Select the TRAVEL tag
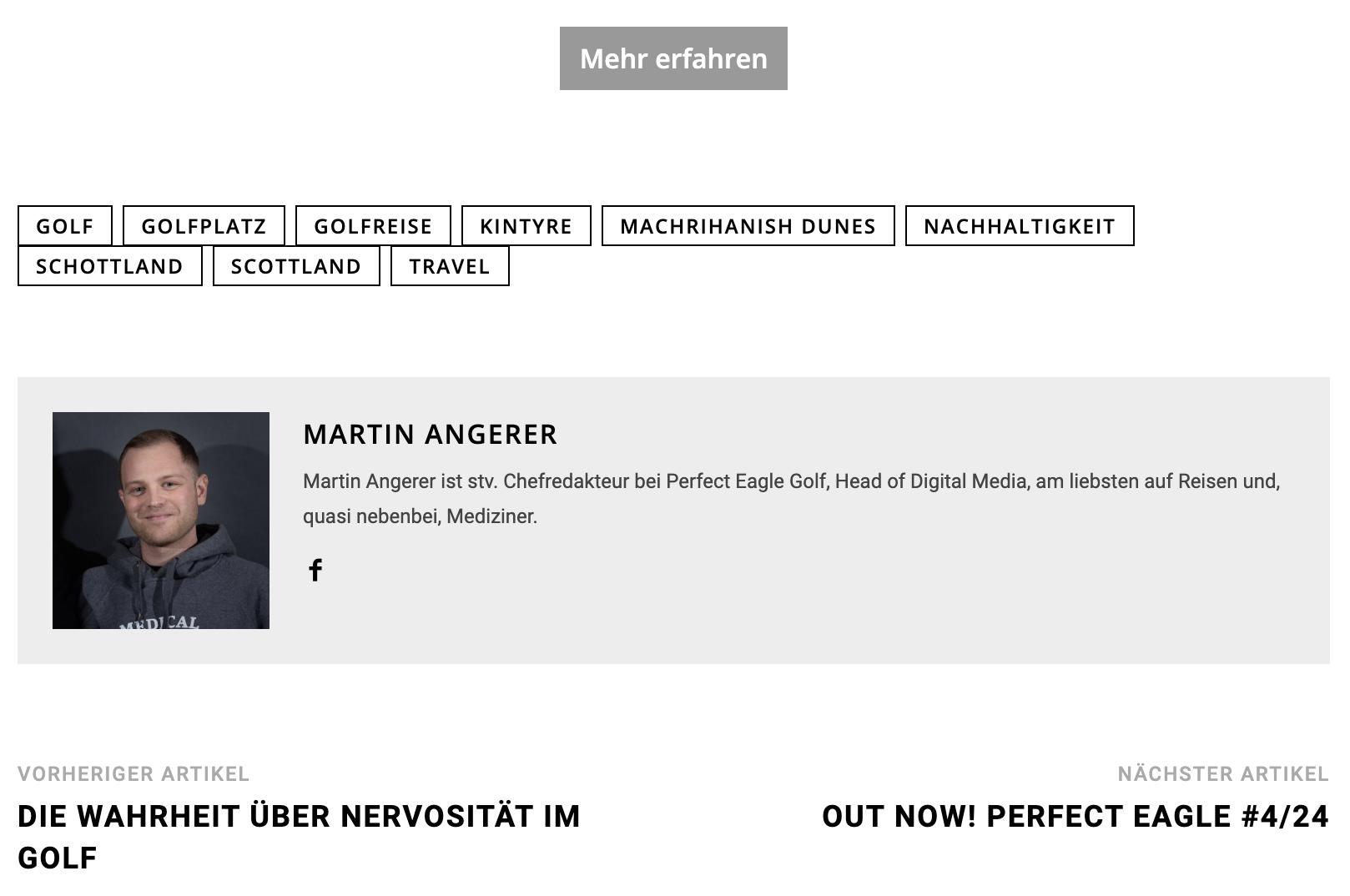This screenshot has width=1350, height=896. pyautogui.click(x=450, y=266)
